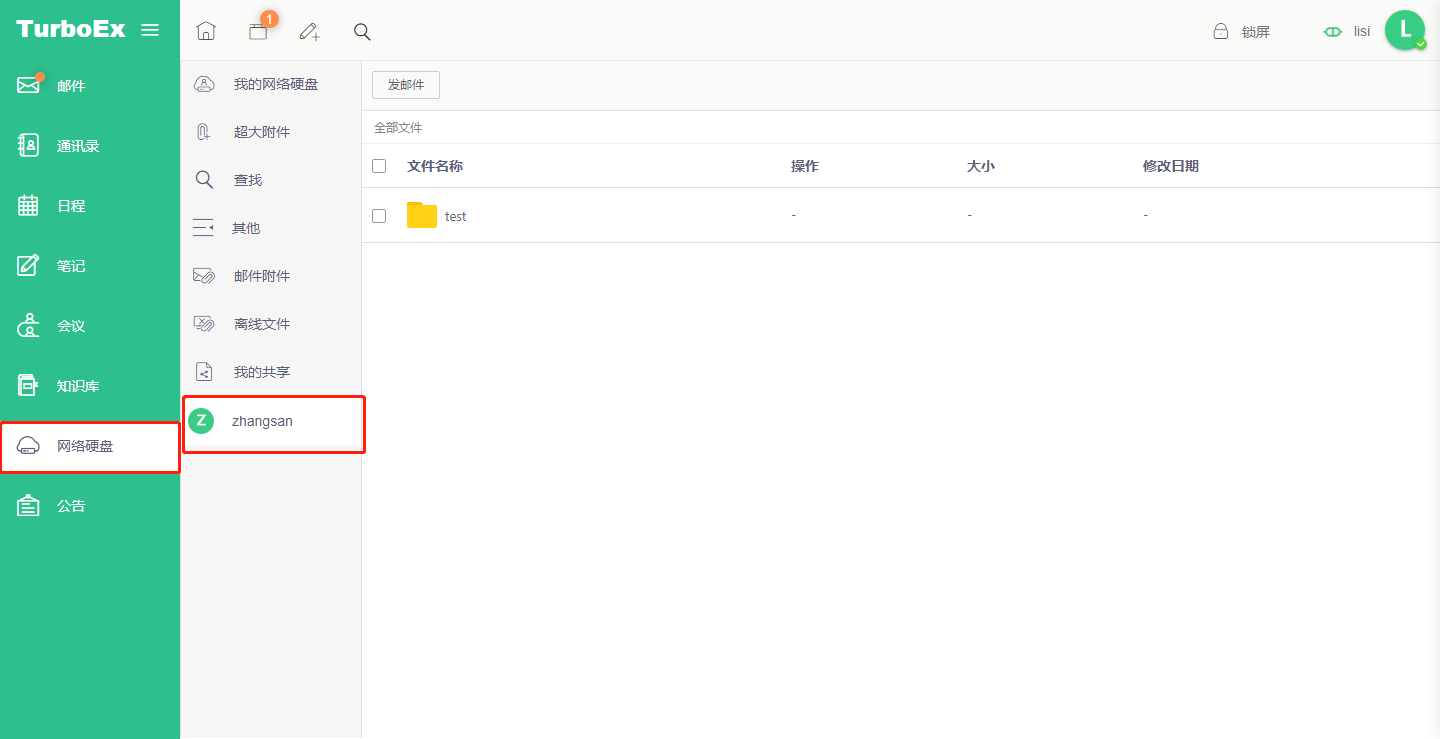Click the 公告 announcement icon
1440x739 pixels.
tap(28, 506)
